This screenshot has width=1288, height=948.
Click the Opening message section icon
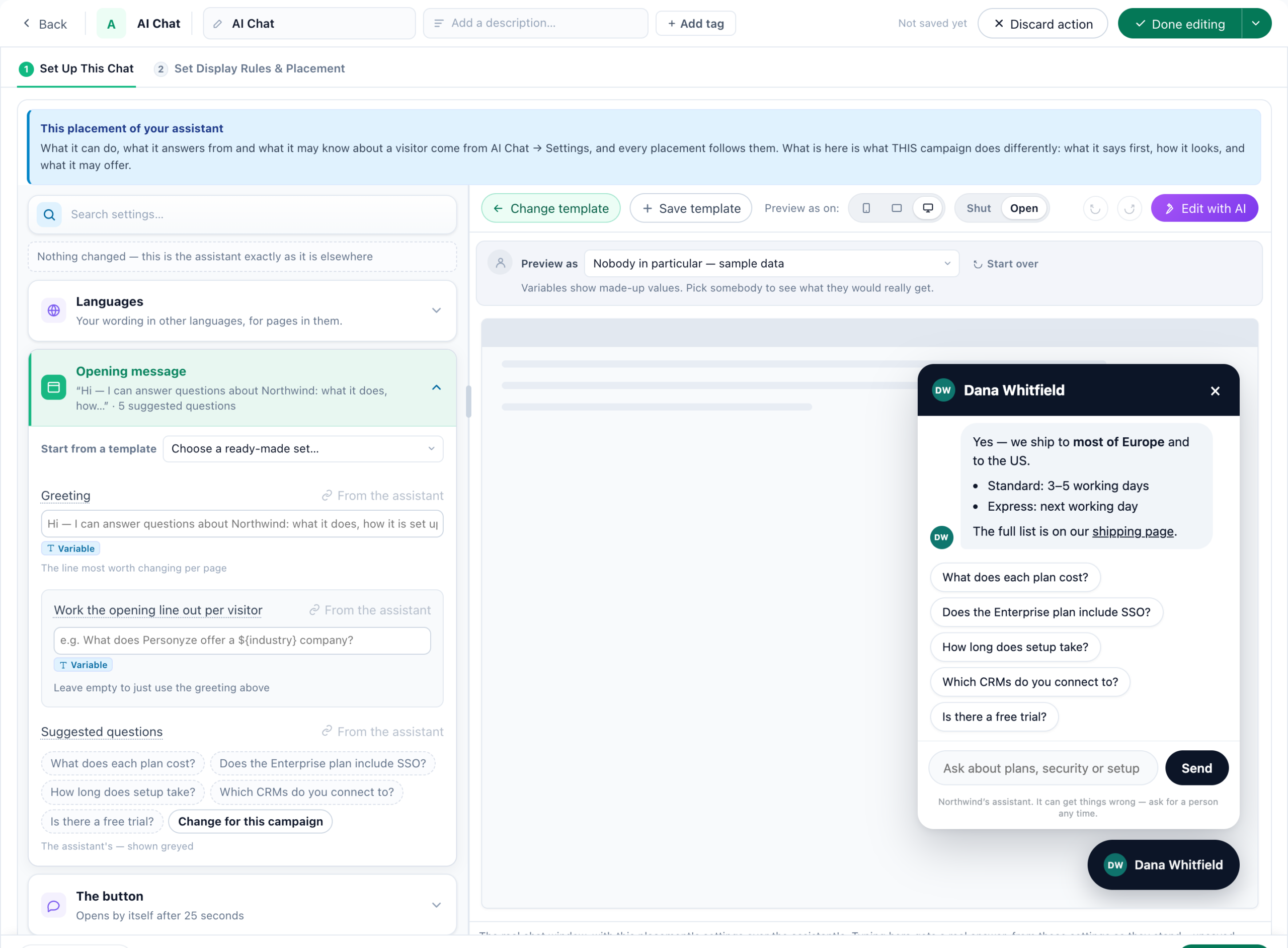click(53, 387)
